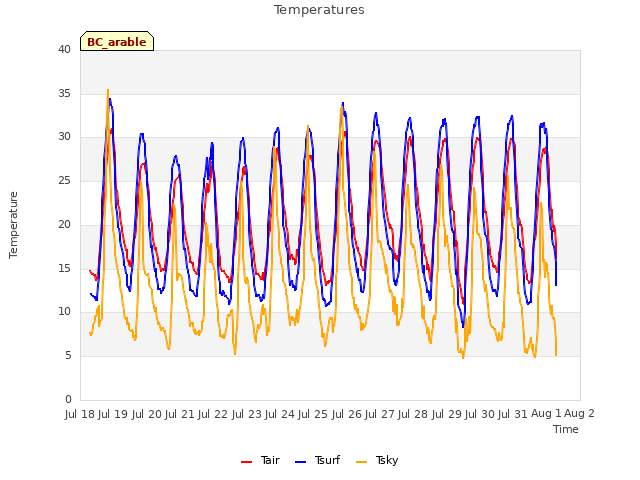Image resolution: width=640 pixels, height=480 pixels.
Task: Click the Temperature y-axis title
Action: pyautogui.click(x=13, y=225)
